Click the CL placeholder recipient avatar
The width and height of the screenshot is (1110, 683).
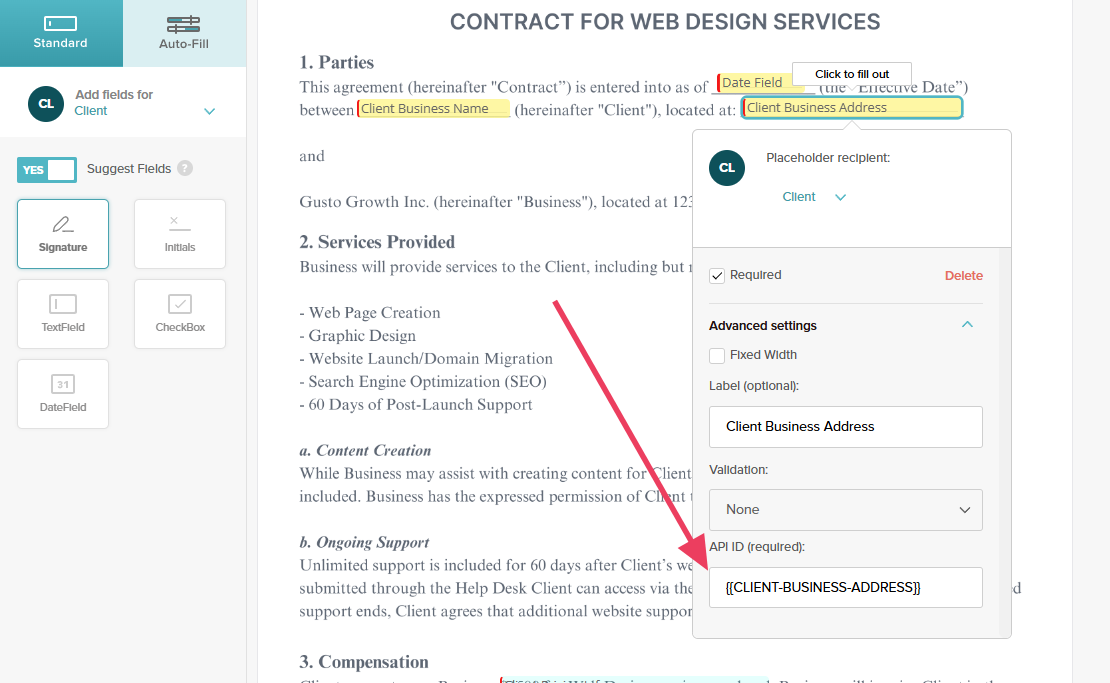tap(727, 168)
